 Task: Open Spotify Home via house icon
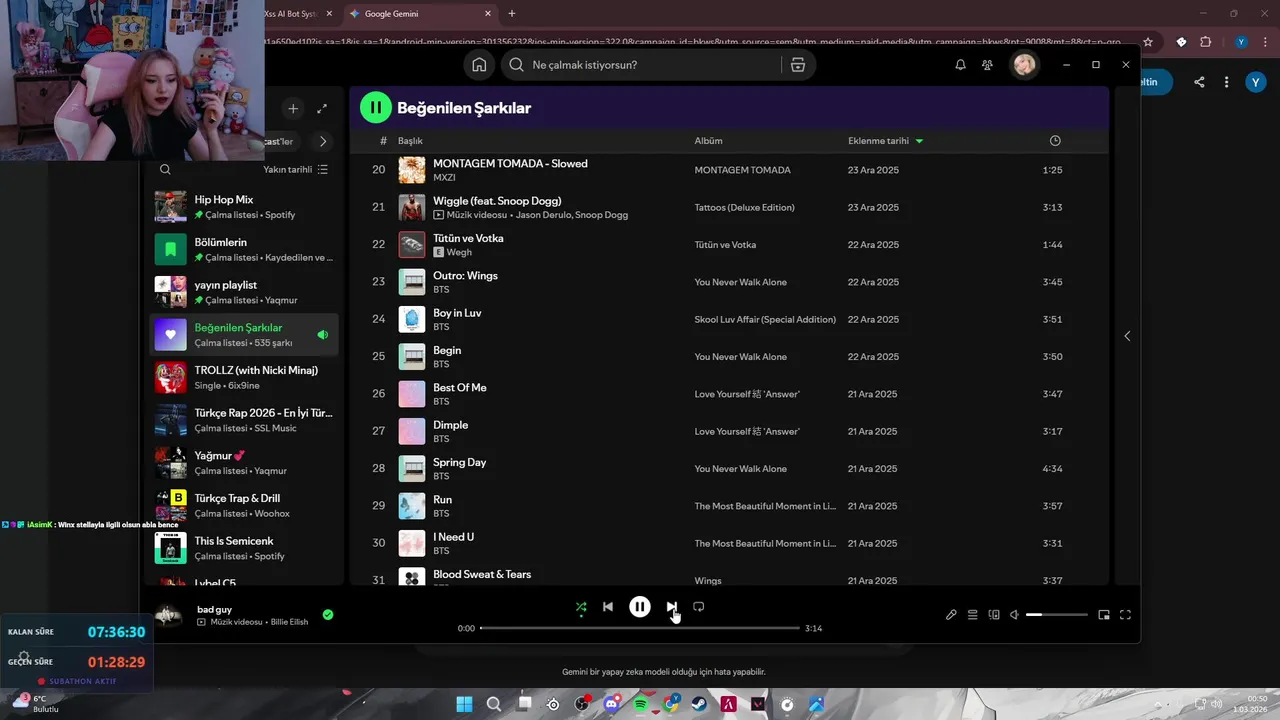click(x=479, y=65)
